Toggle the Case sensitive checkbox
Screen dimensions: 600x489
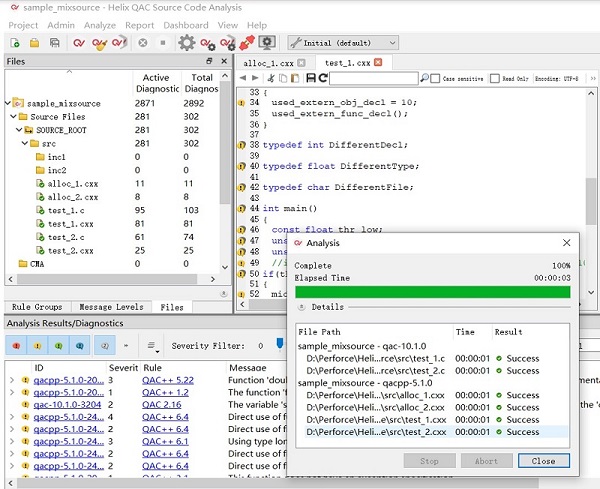pos(435,78)
